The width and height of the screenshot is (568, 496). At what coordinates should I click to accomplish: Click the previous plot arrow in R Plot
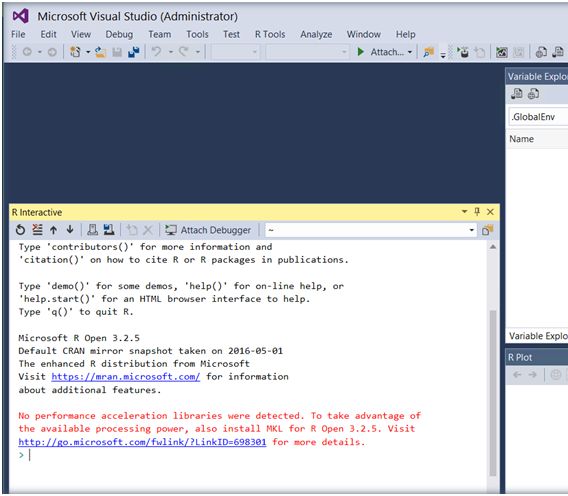click(517, 375)
